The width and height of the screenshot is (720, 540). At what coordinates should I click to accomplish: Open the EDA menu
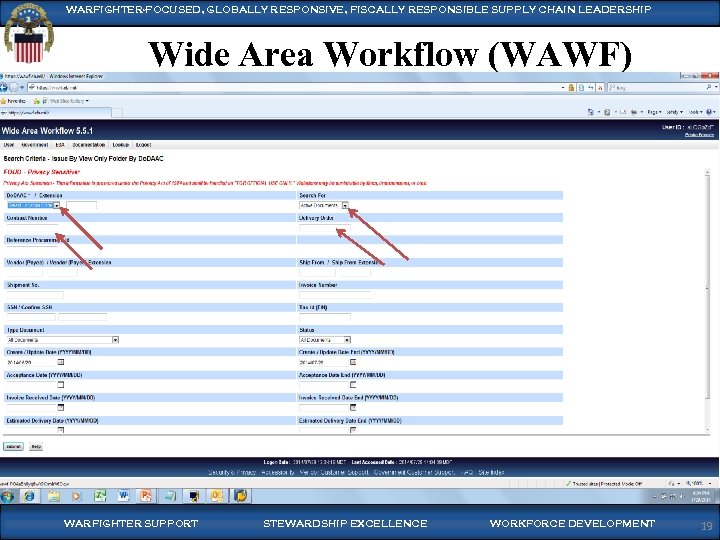point(60,145)
